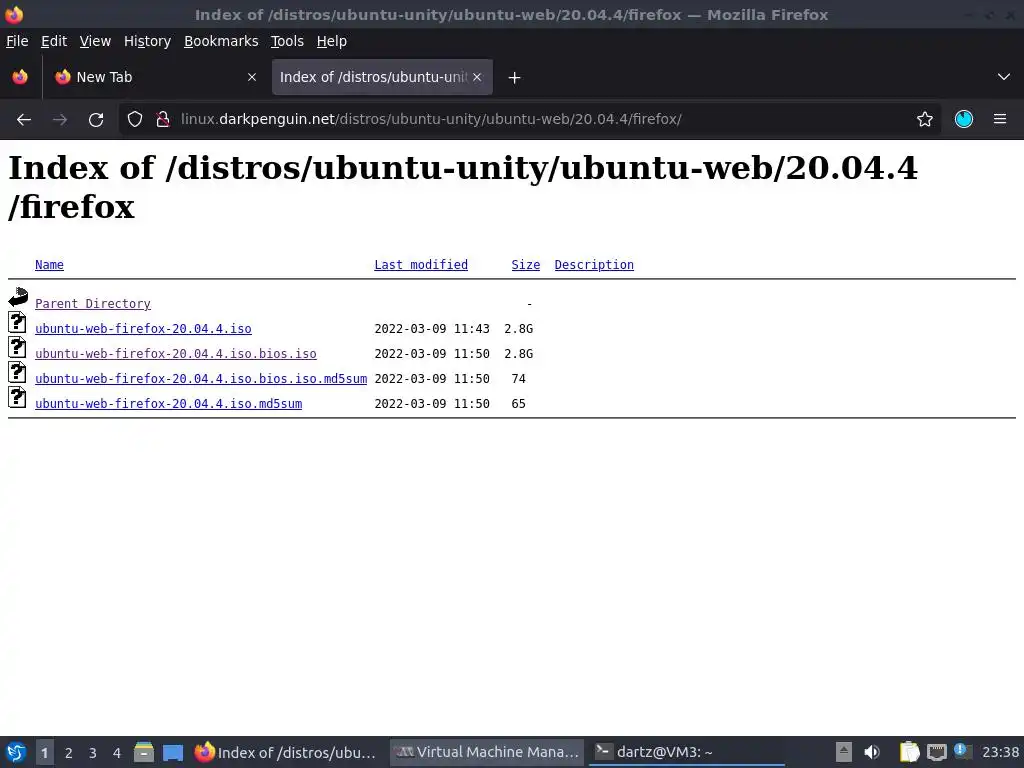Switch to workspace 1

[44, 753]
